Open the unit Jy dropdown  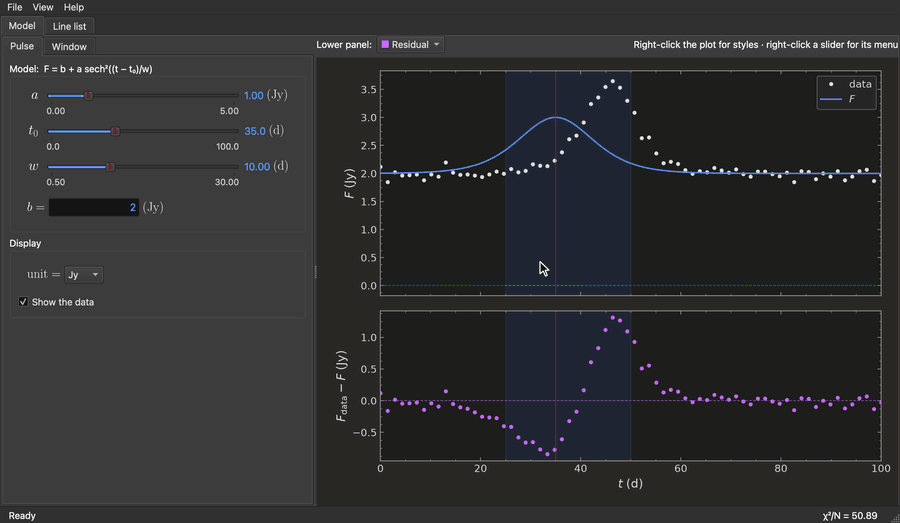coord(83,274)
